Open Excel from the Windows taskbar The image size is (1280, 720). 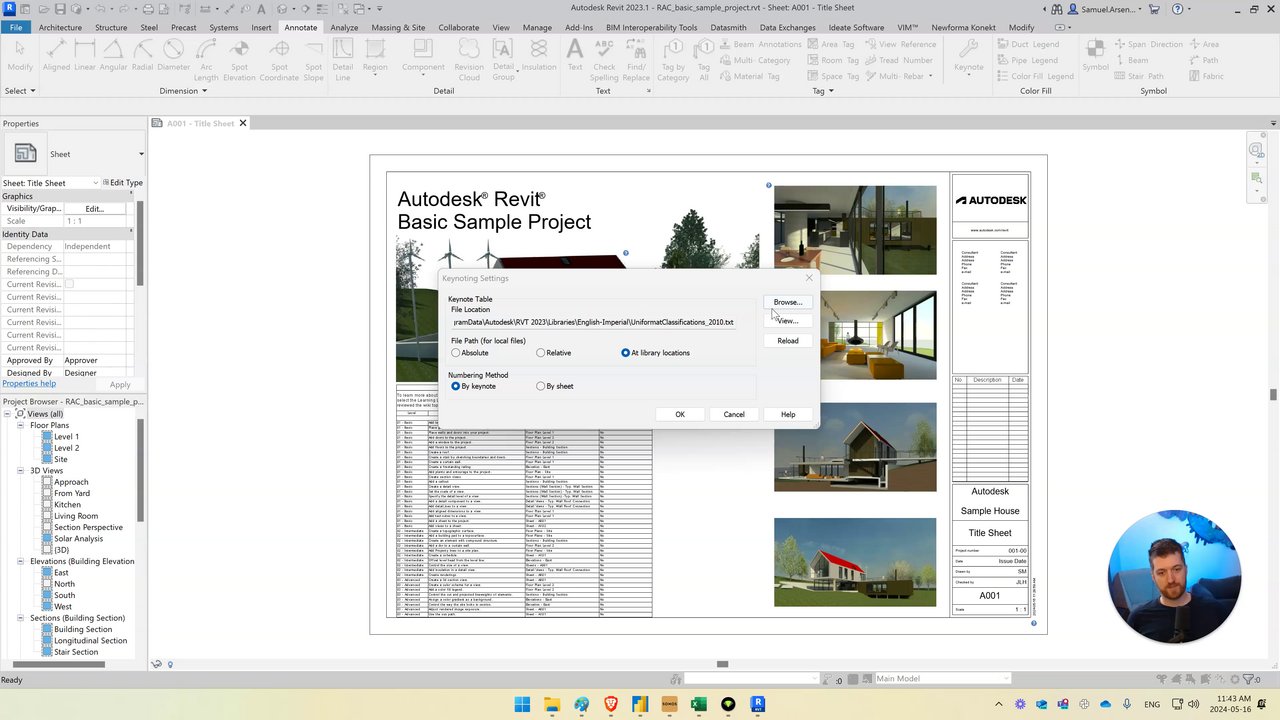(x=699, y=705)
